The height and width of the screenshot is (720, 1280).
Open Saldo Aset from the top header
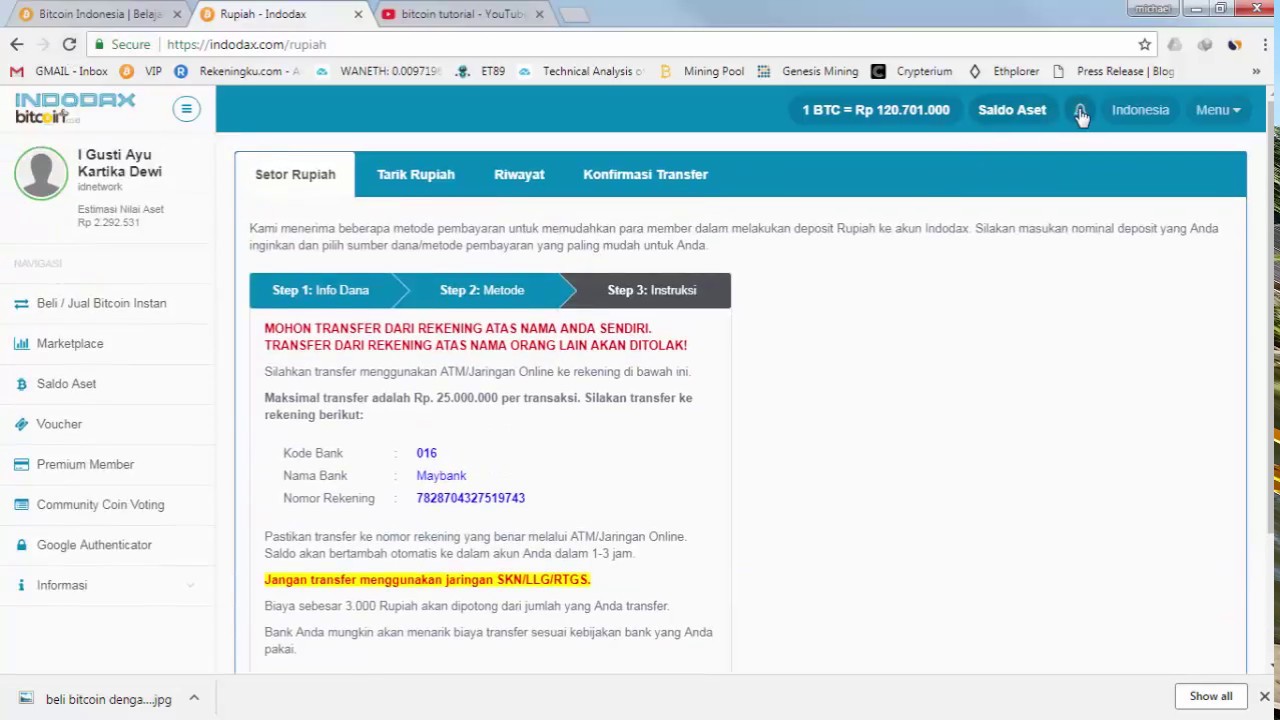coord(1012,110)
